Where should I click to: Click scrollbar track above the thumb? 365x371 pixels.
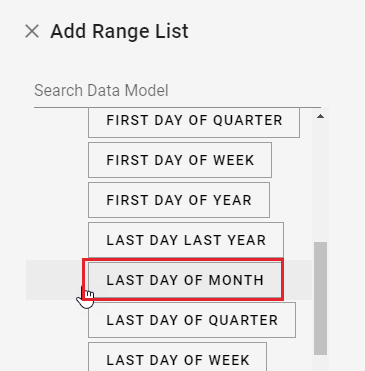(x=320, y=182)
